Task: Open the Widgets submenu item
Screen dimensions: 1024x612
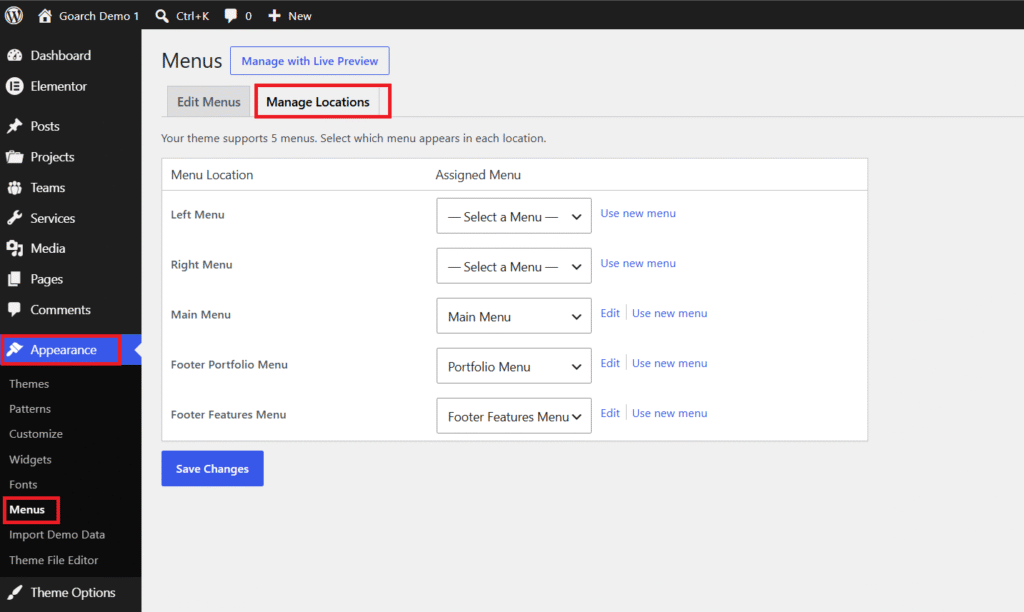Action: 30,459
